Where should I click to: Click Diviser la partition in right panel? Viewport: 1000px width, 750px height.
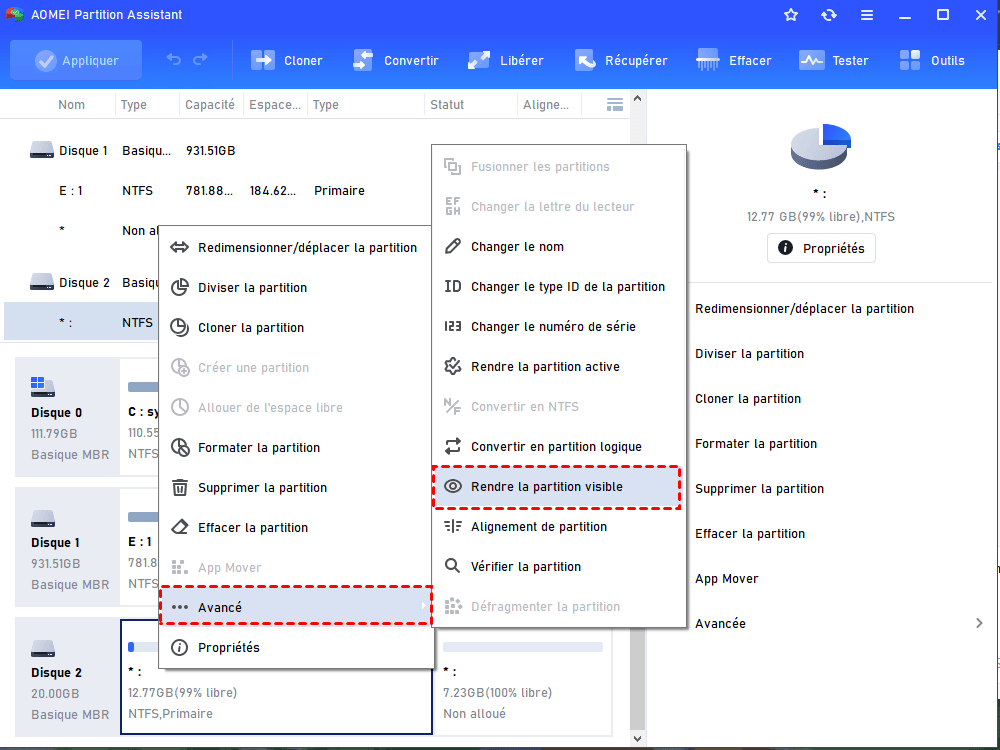[x=749, y=354]
